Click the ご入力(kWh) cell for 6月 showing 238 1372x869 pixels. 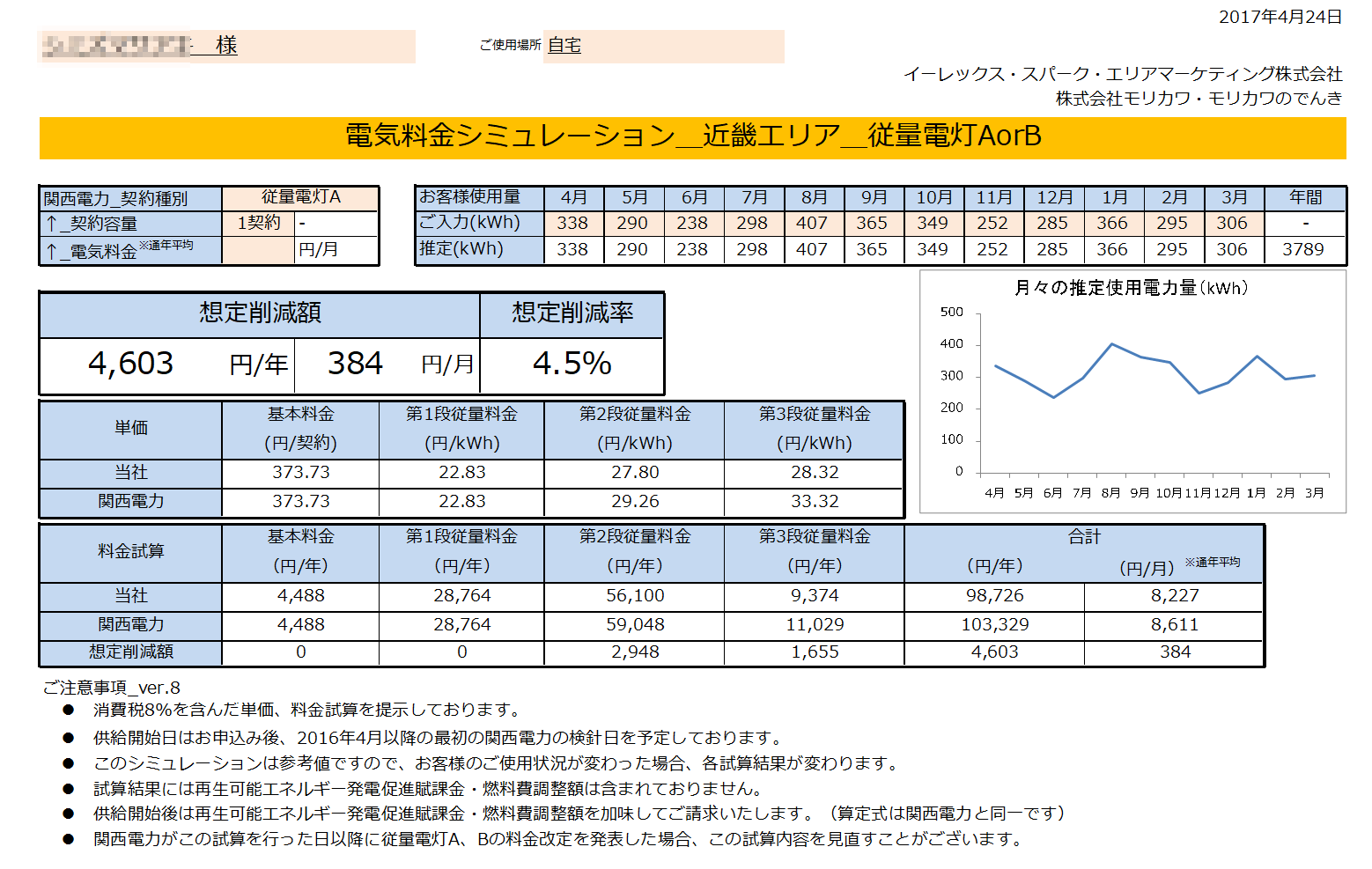[692, 224]
